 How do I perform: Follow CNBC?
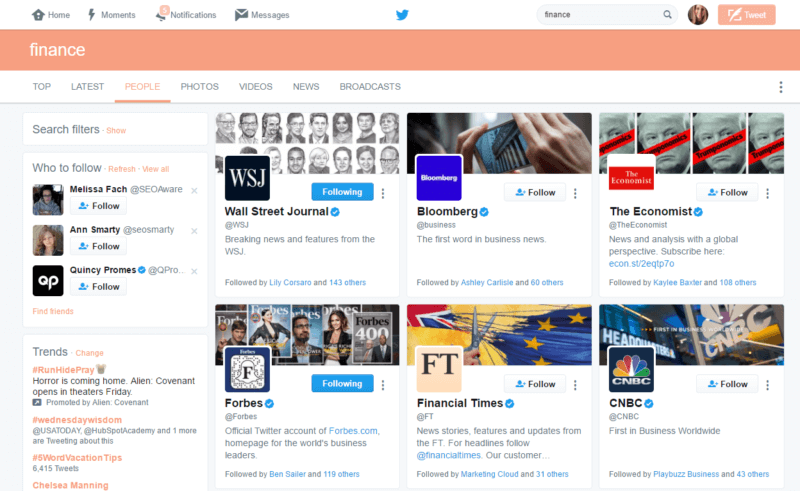[727, 384]
